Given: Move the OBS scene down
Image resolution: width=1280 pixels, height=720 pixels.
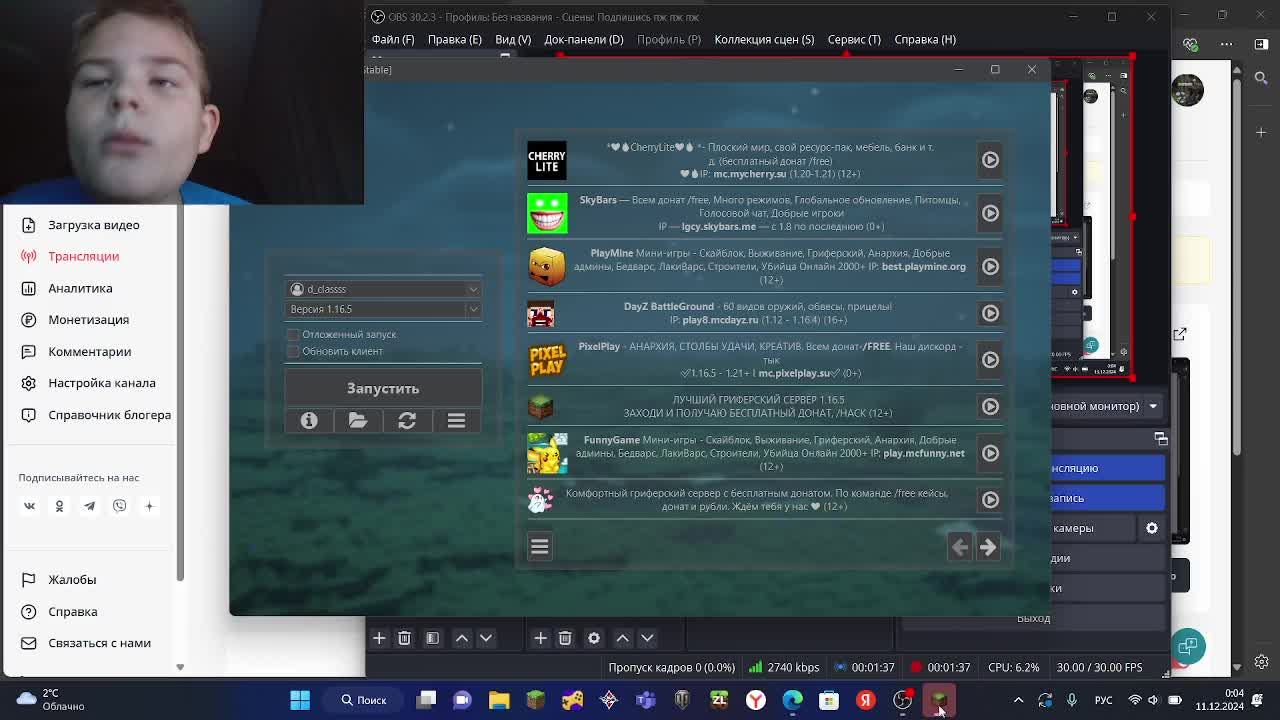Looking at the screenshot, I should 486,638.
